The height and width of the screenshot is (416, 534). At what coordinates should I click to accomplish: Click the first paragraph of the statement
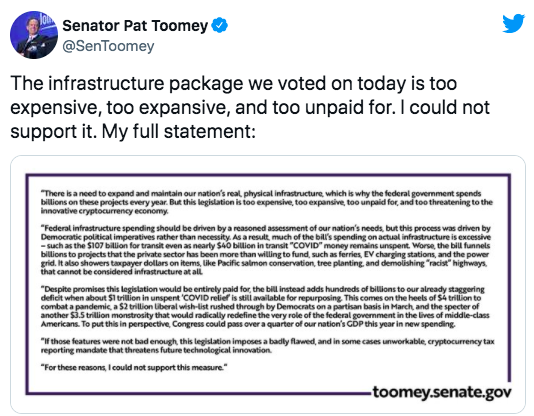[x=266, y=202]
